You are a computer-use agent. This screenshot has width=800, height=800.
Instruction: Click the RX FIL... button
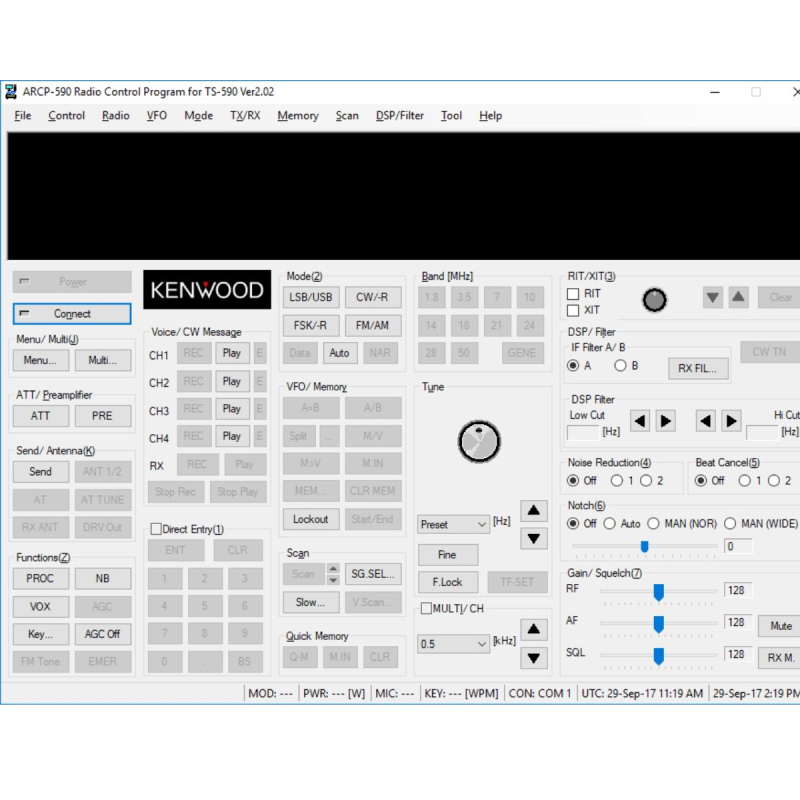coord(698,368)
